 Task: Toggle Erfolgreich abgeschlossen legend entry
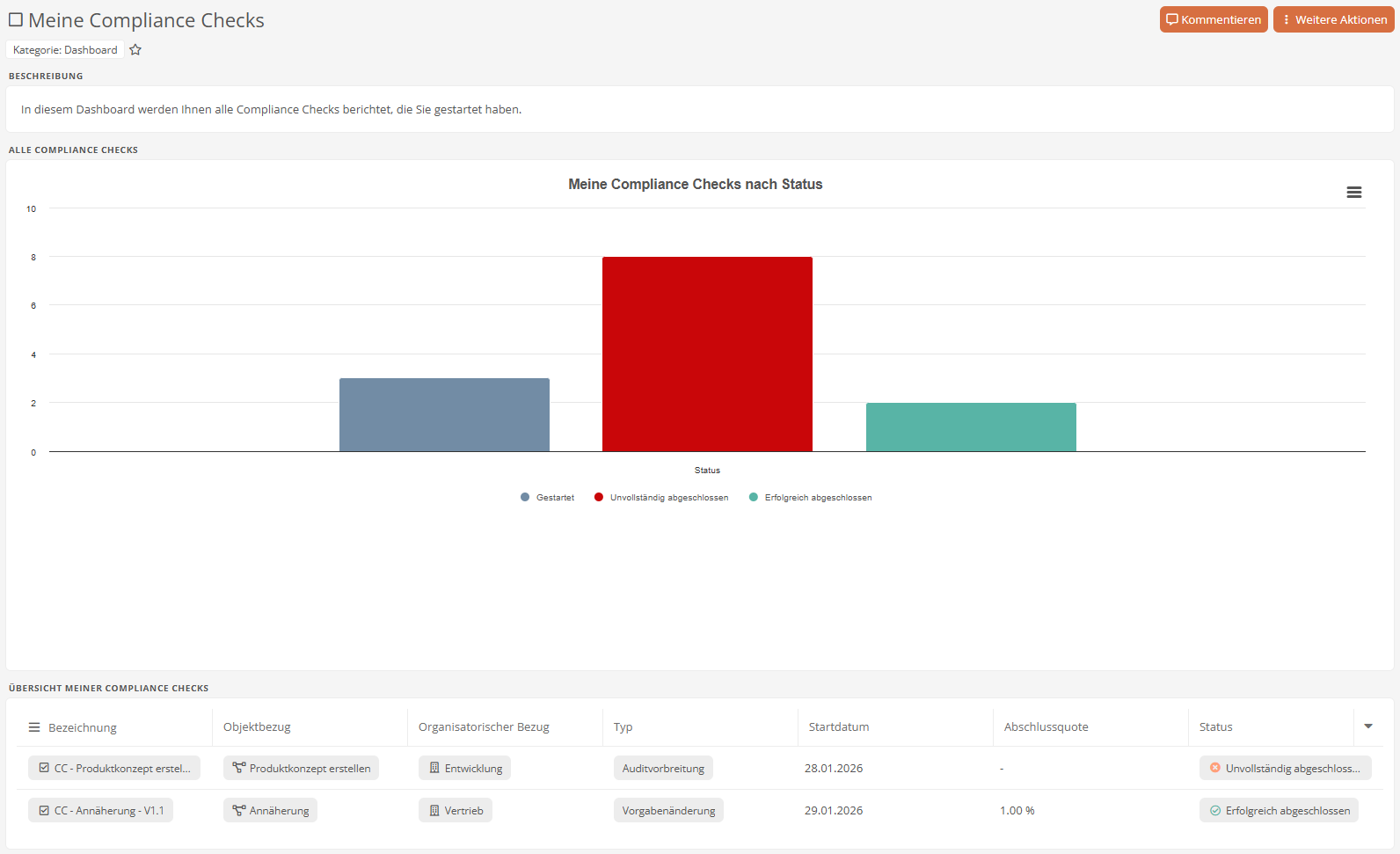(x=810, y=498)
